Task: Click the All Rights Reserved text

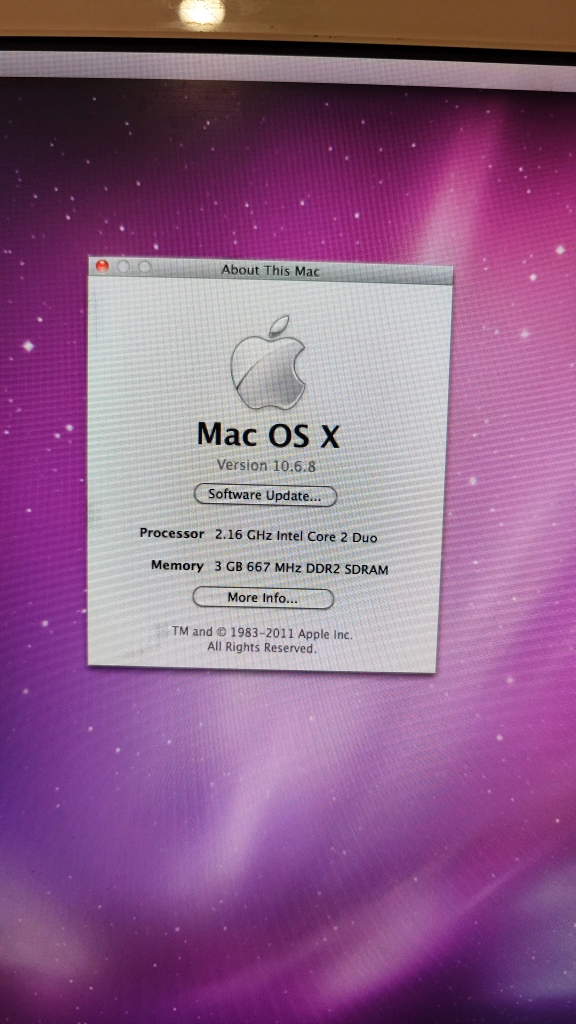Action: click(262, 648)
